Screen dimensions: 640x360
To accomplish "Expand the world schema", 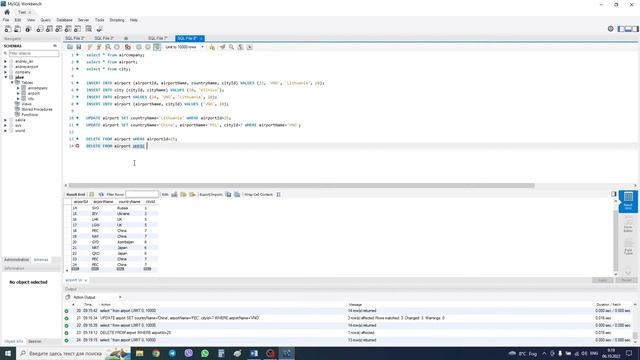I will (5, 131).
